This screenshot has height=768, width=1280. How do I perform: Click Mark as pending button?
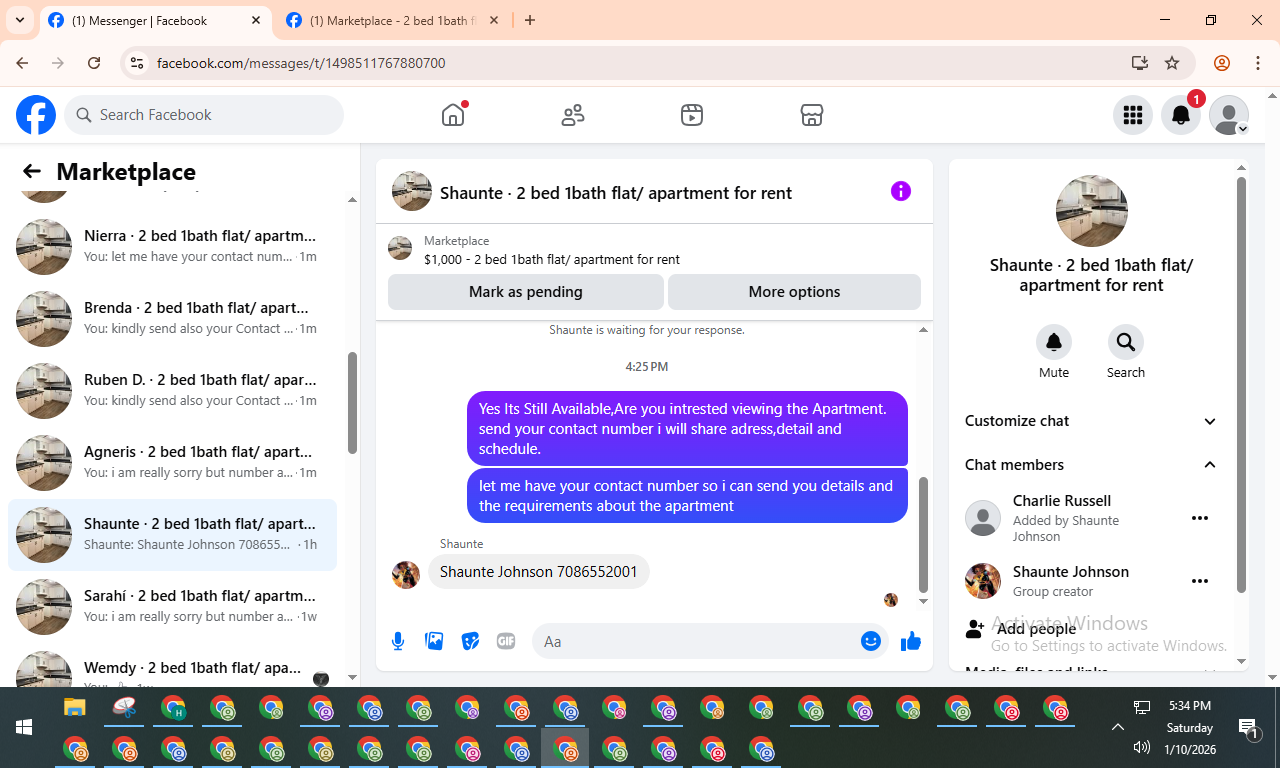point(526,292)
